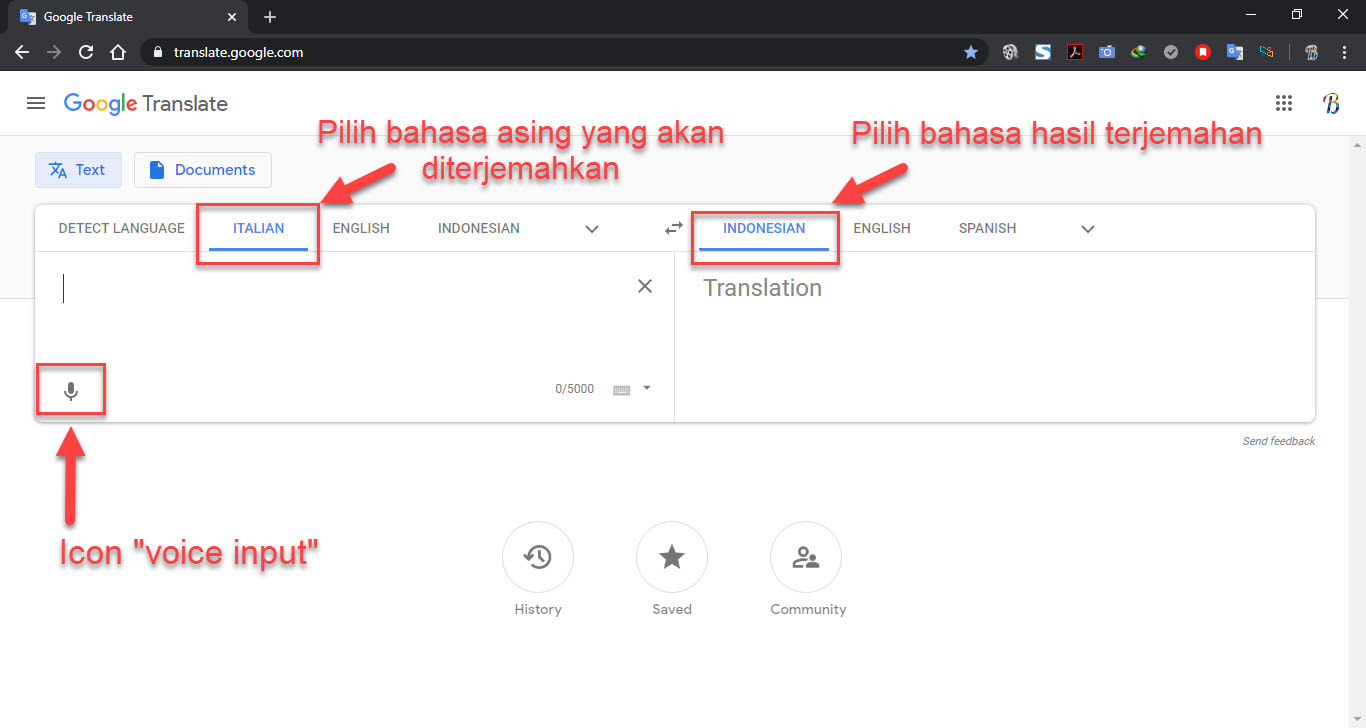The image size is (1366, 728).
Task: Expand more source languages chevron
Action: coord(592,229)
